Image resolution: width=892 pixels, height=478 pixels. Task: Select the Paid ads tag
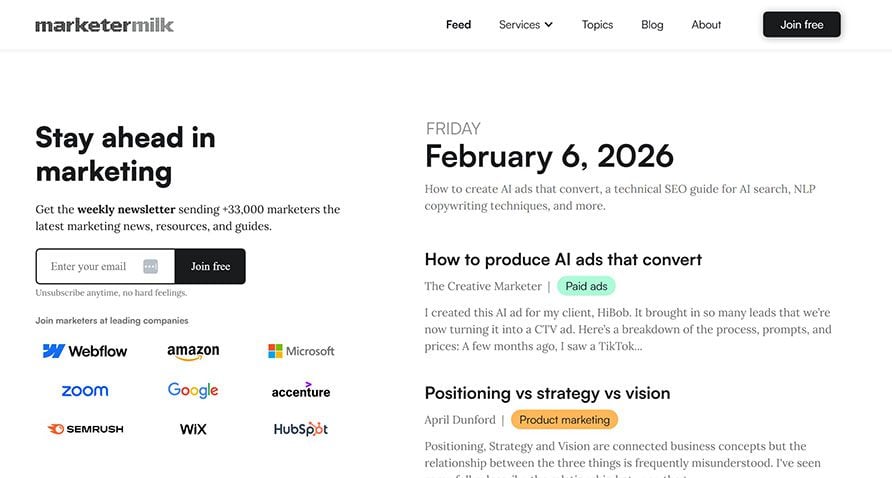click(x=586, y=286)
